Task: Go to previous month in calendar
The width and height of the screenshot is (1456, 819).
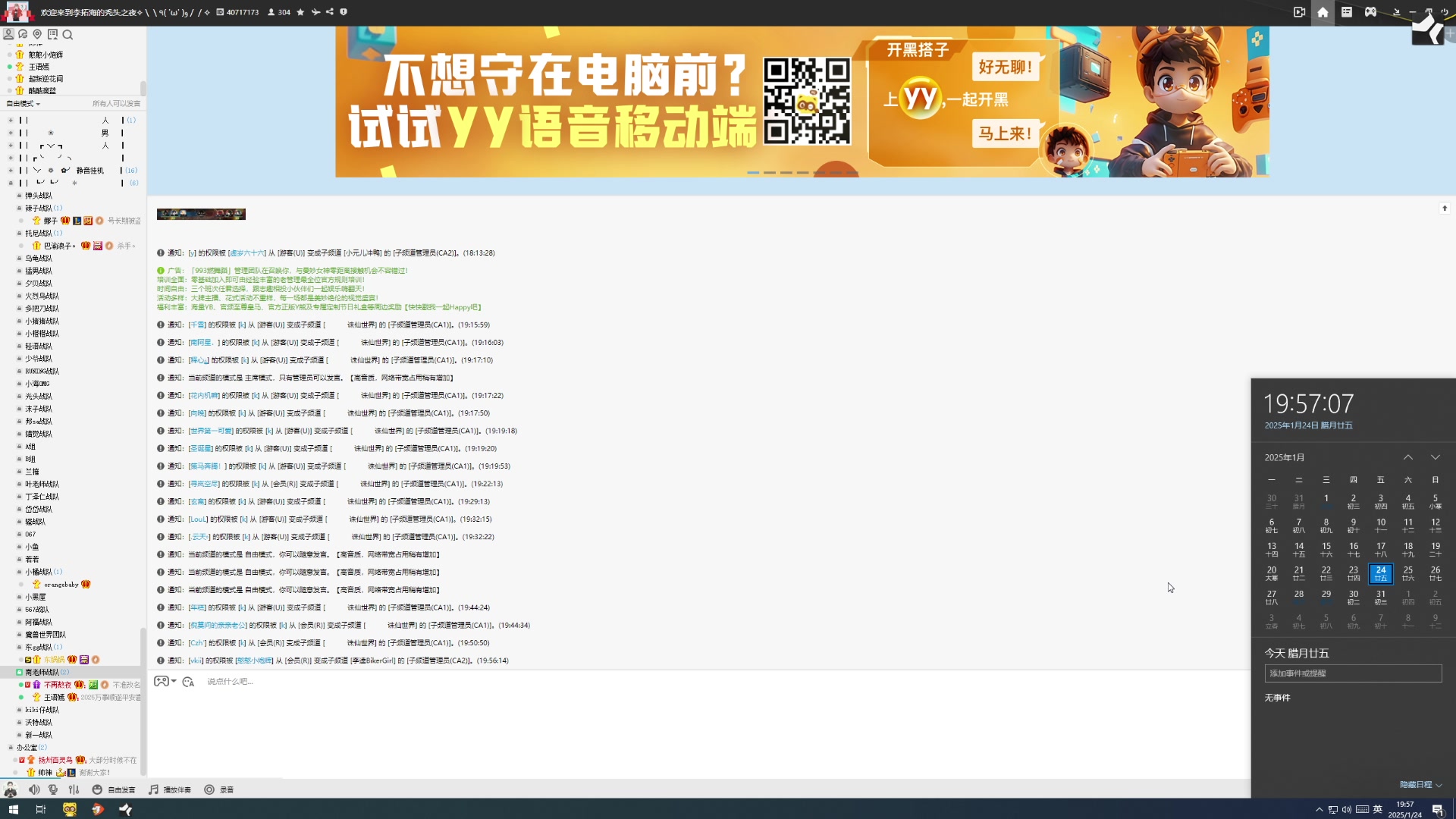Action: (1408, 457)
